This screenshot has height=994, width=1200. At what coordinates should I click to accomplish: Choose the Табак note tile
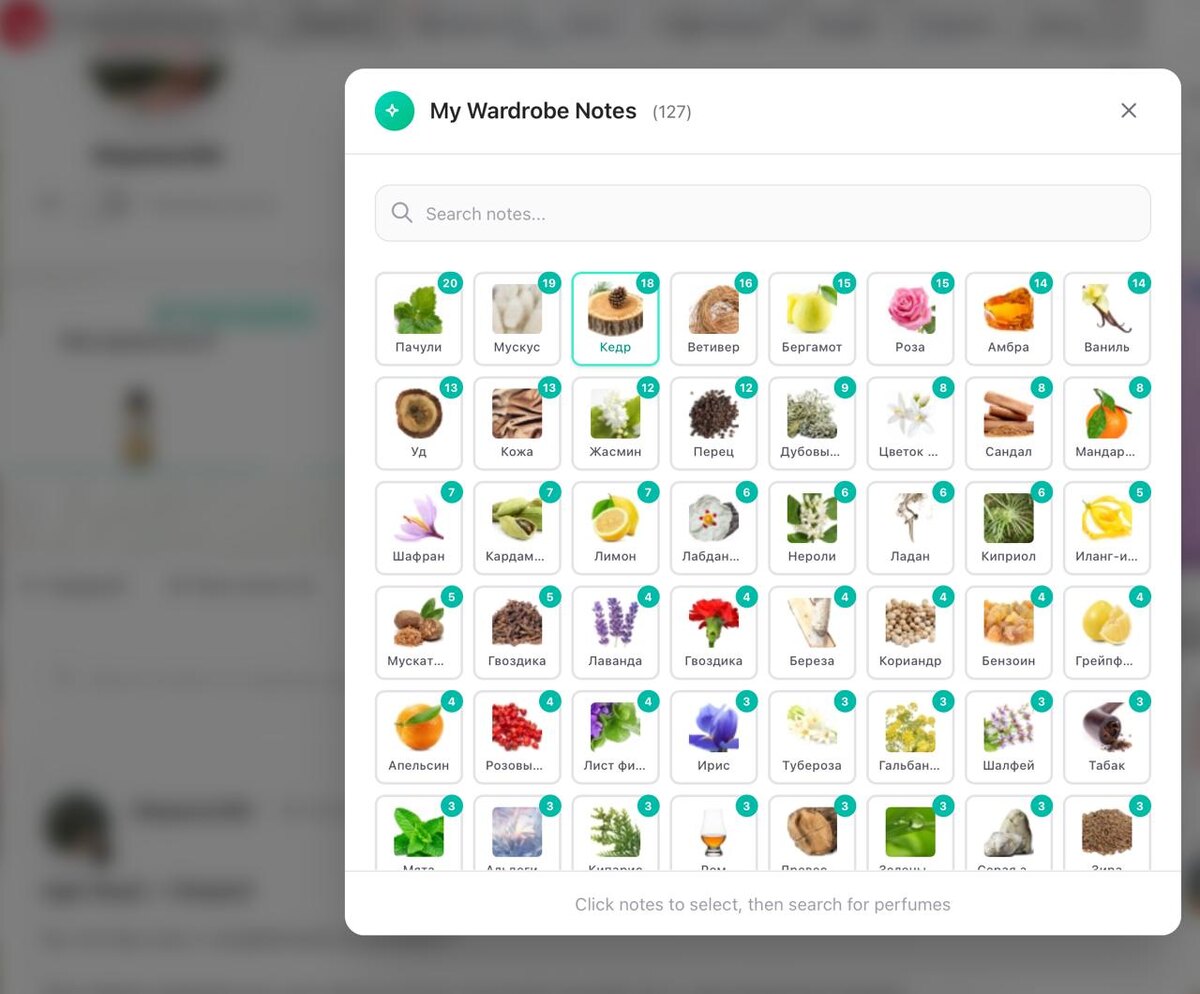[1107, 737]
